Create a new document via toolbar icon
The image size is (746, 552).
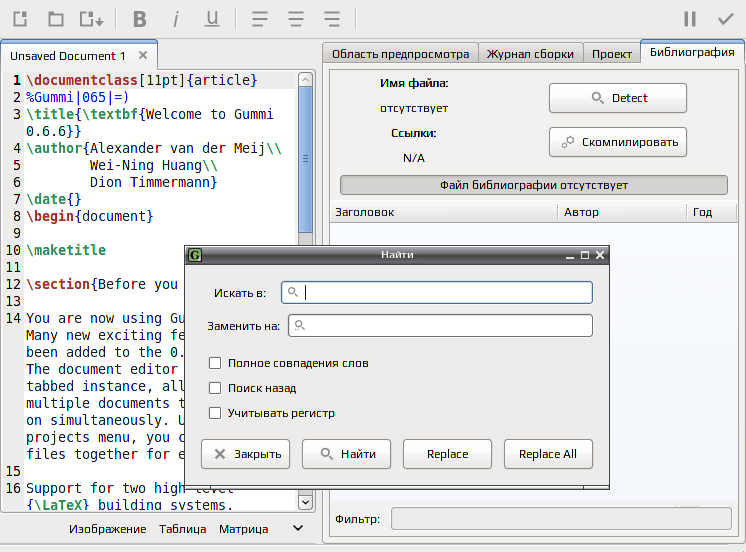tap(20, 19)
